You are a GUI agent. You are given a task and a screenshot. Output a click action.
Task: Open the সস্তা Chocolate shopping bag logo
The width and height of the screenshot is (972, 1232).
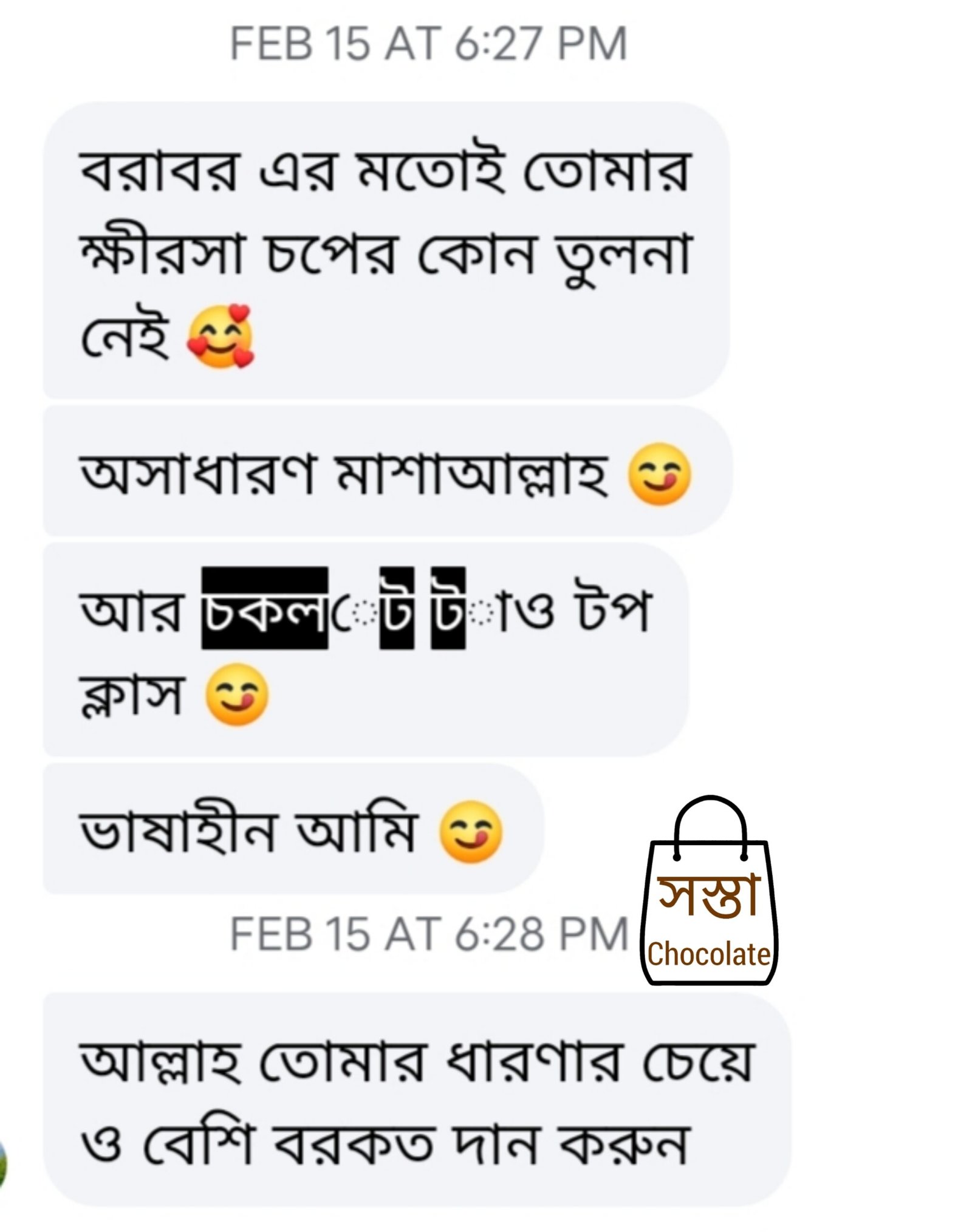click(709, 891)
